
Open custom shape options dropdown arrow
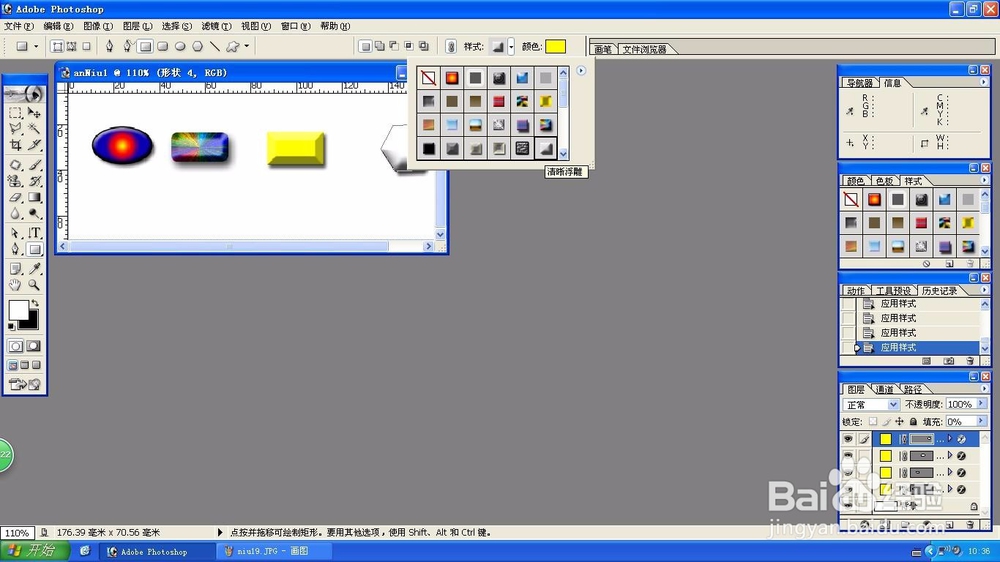pos(247,46)
